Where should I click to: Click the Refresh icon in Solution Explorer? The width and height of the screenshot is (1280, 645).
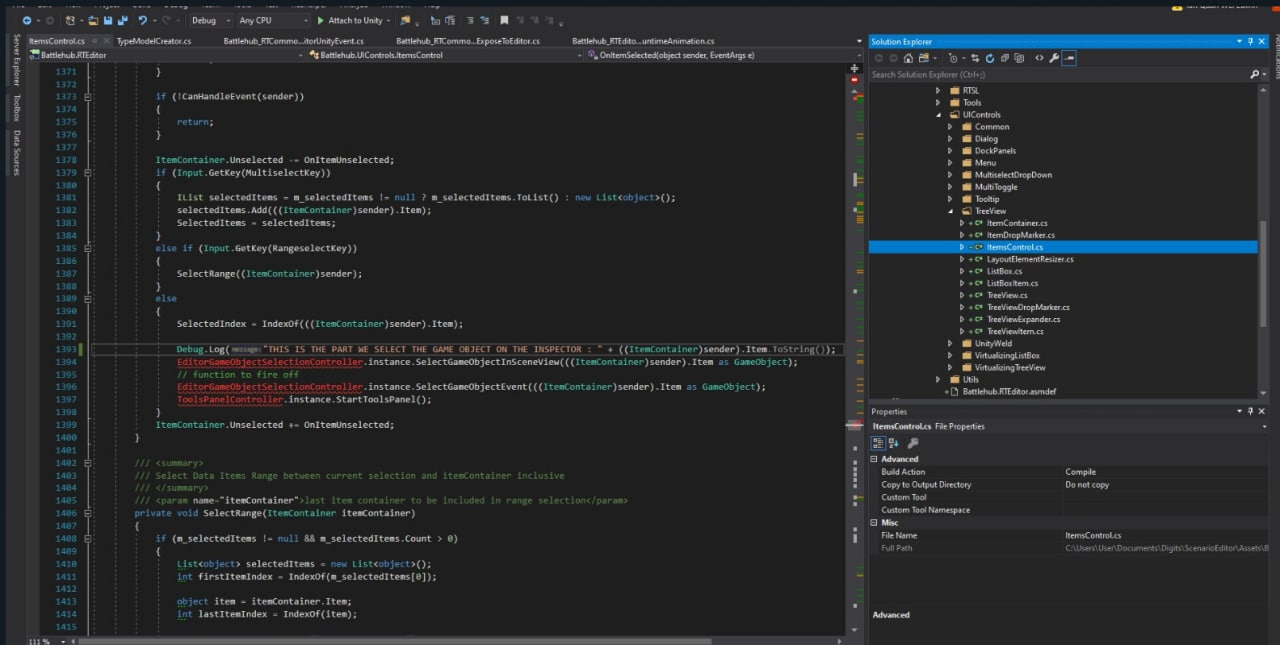990,58
